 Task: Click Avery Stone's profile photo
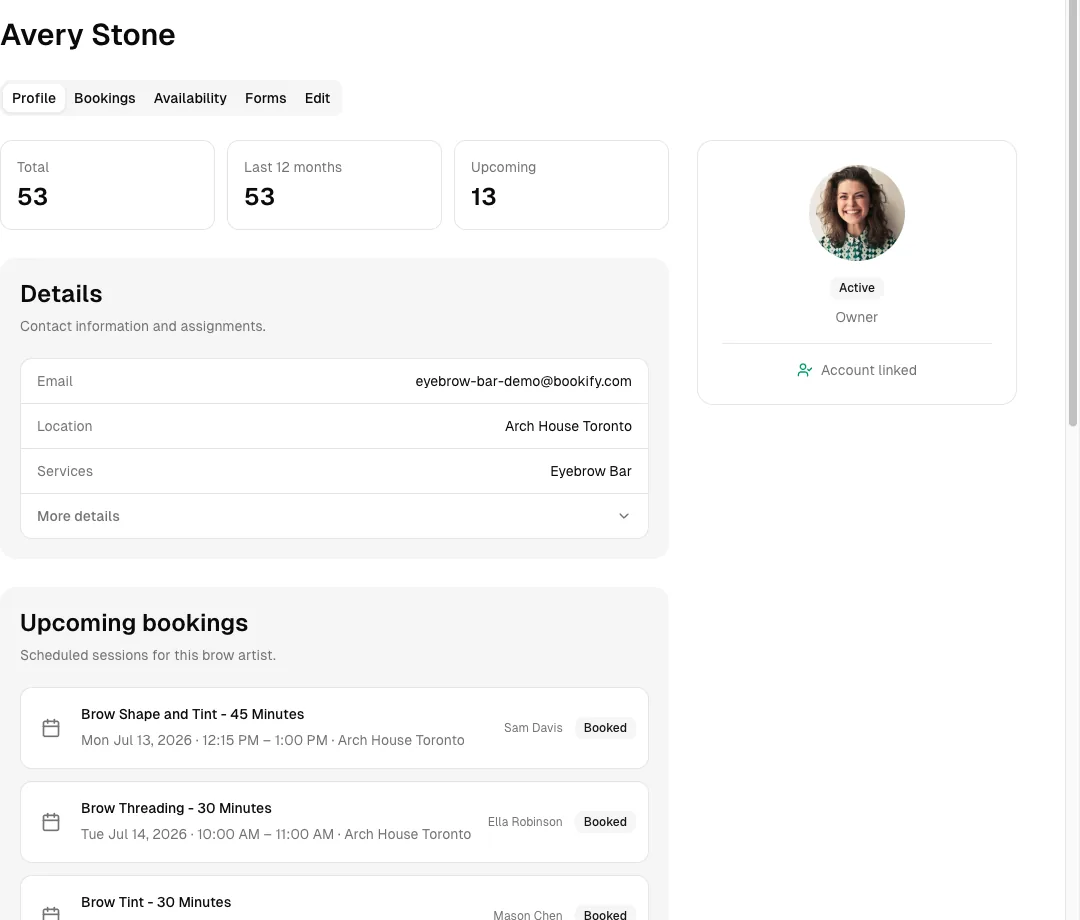click(856, 213)
